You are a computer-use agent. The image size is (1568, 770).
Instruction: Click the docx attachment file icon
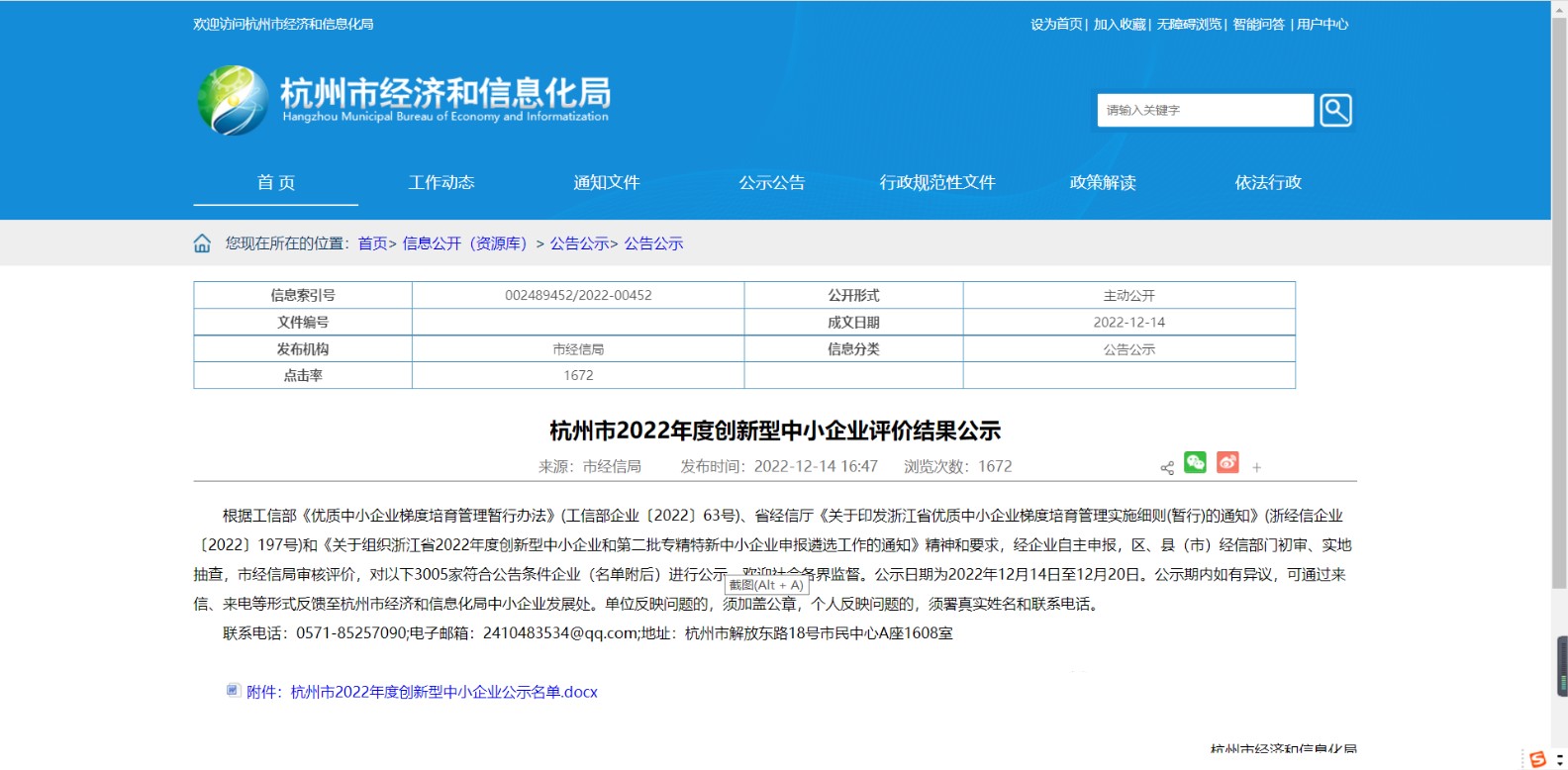tap(233, 691)
